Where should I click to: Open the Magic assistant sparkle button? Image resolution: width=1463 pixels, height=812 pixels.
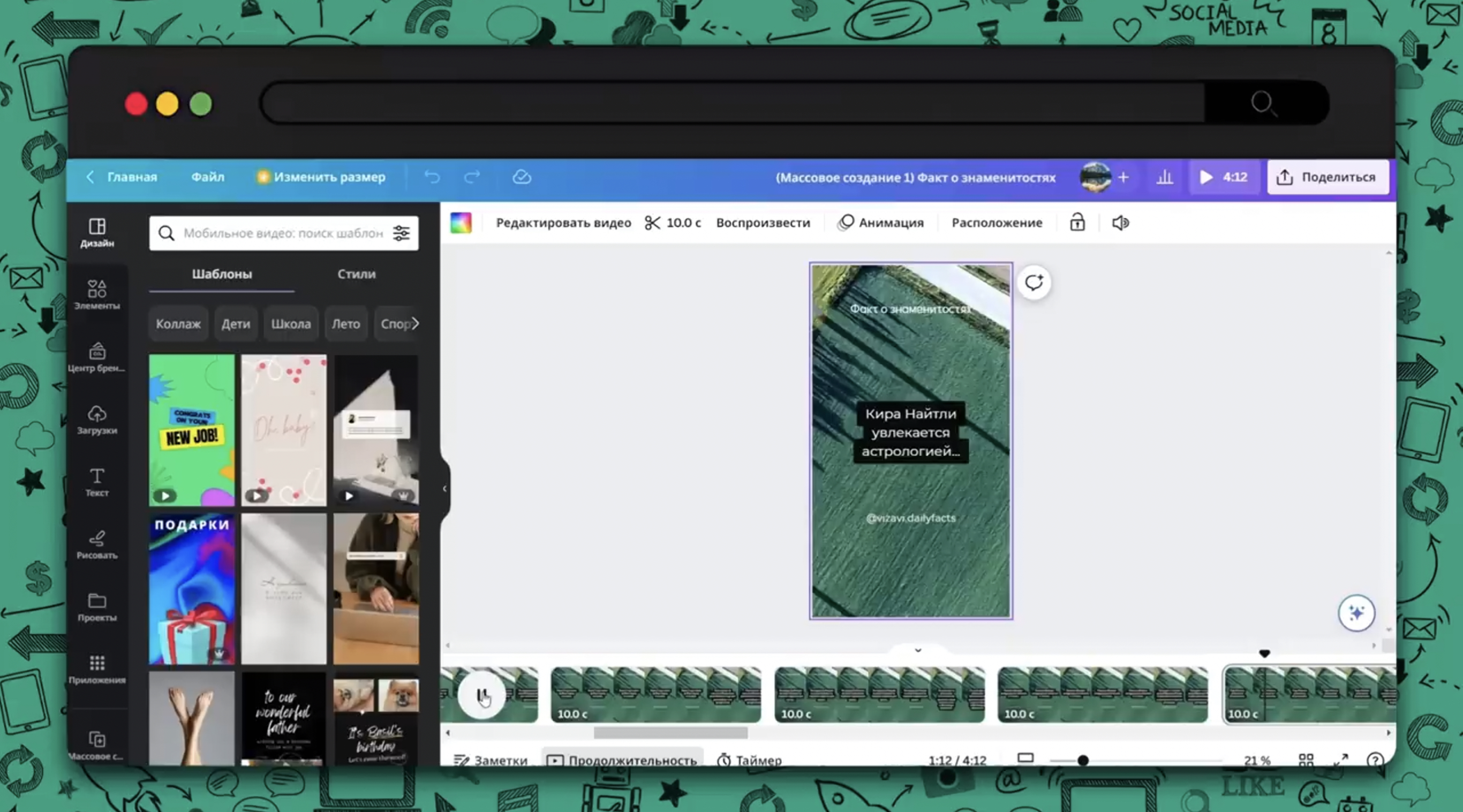tap(1356, 613)
